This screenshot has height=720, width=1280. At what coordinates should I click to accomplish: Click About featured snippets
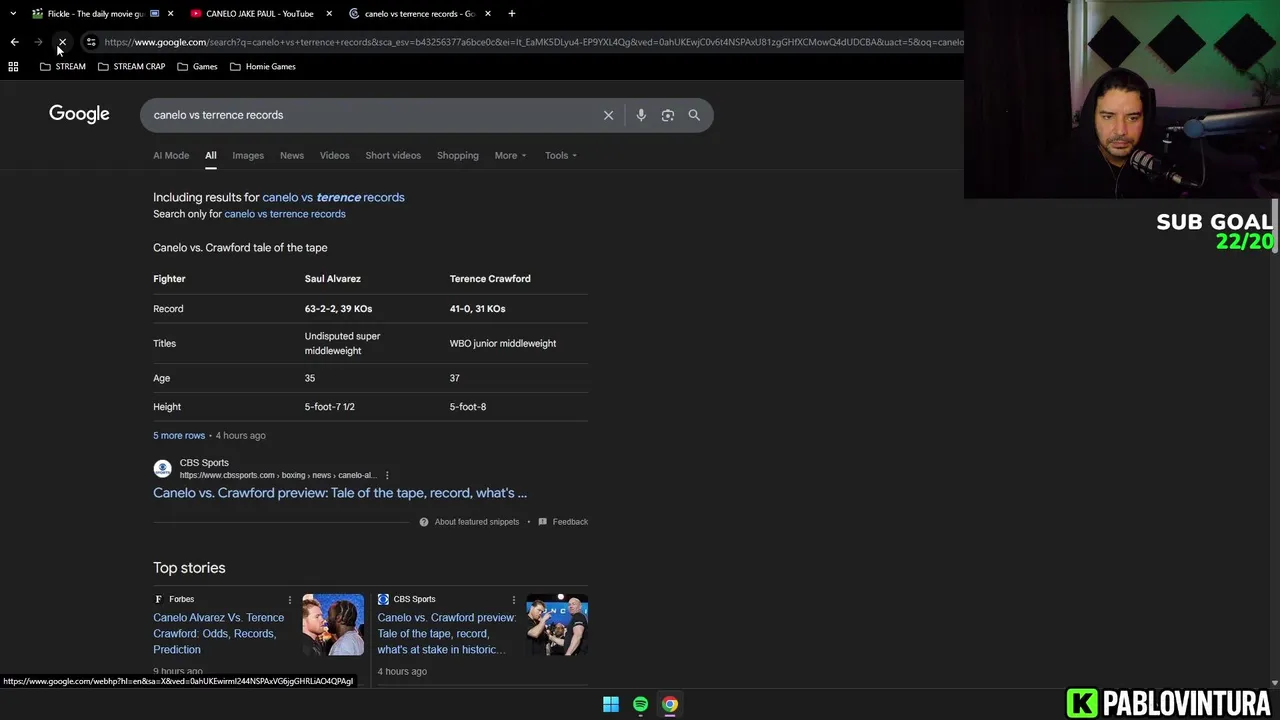(477, 522)
